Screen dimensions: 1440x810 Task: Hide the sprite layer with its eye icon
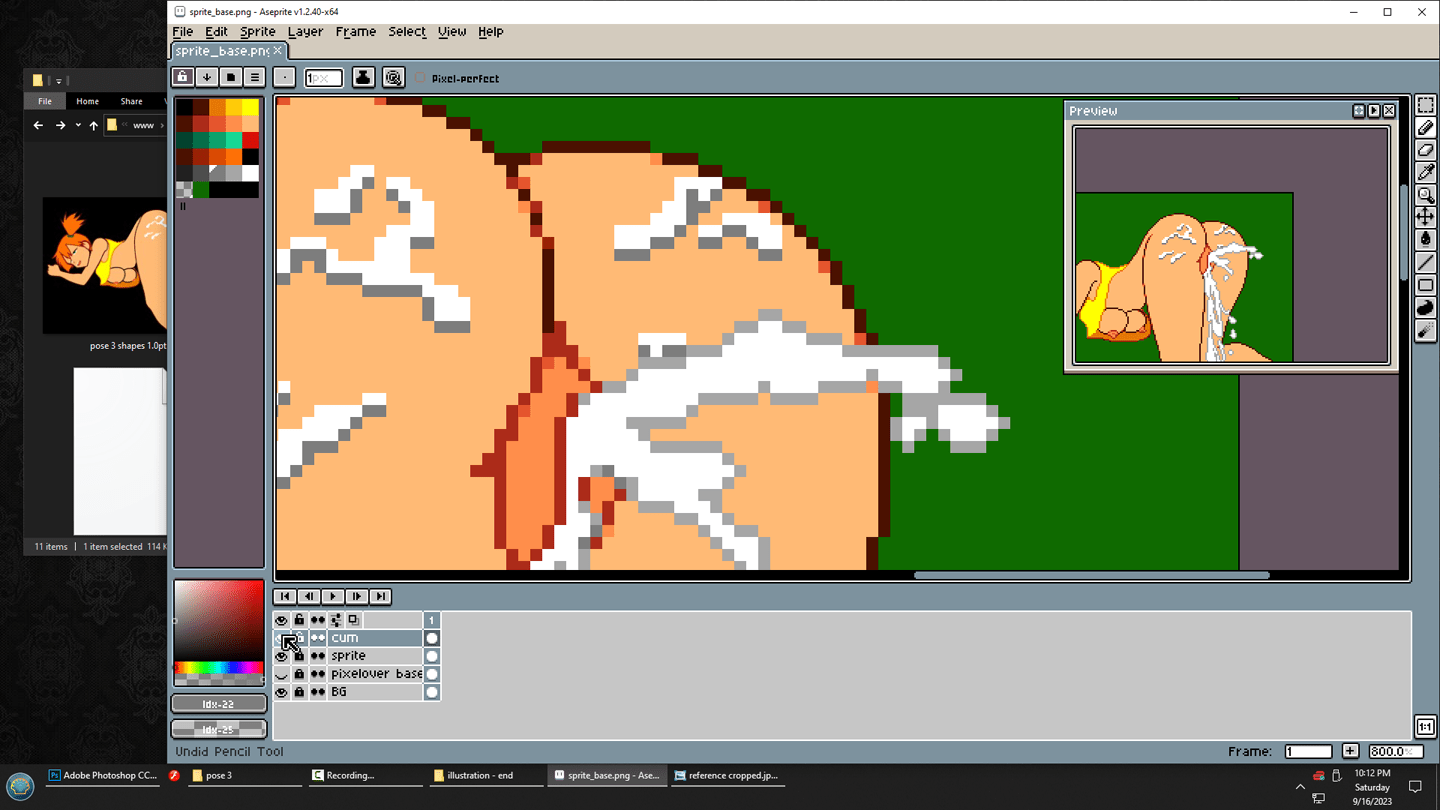click(281, 656)
